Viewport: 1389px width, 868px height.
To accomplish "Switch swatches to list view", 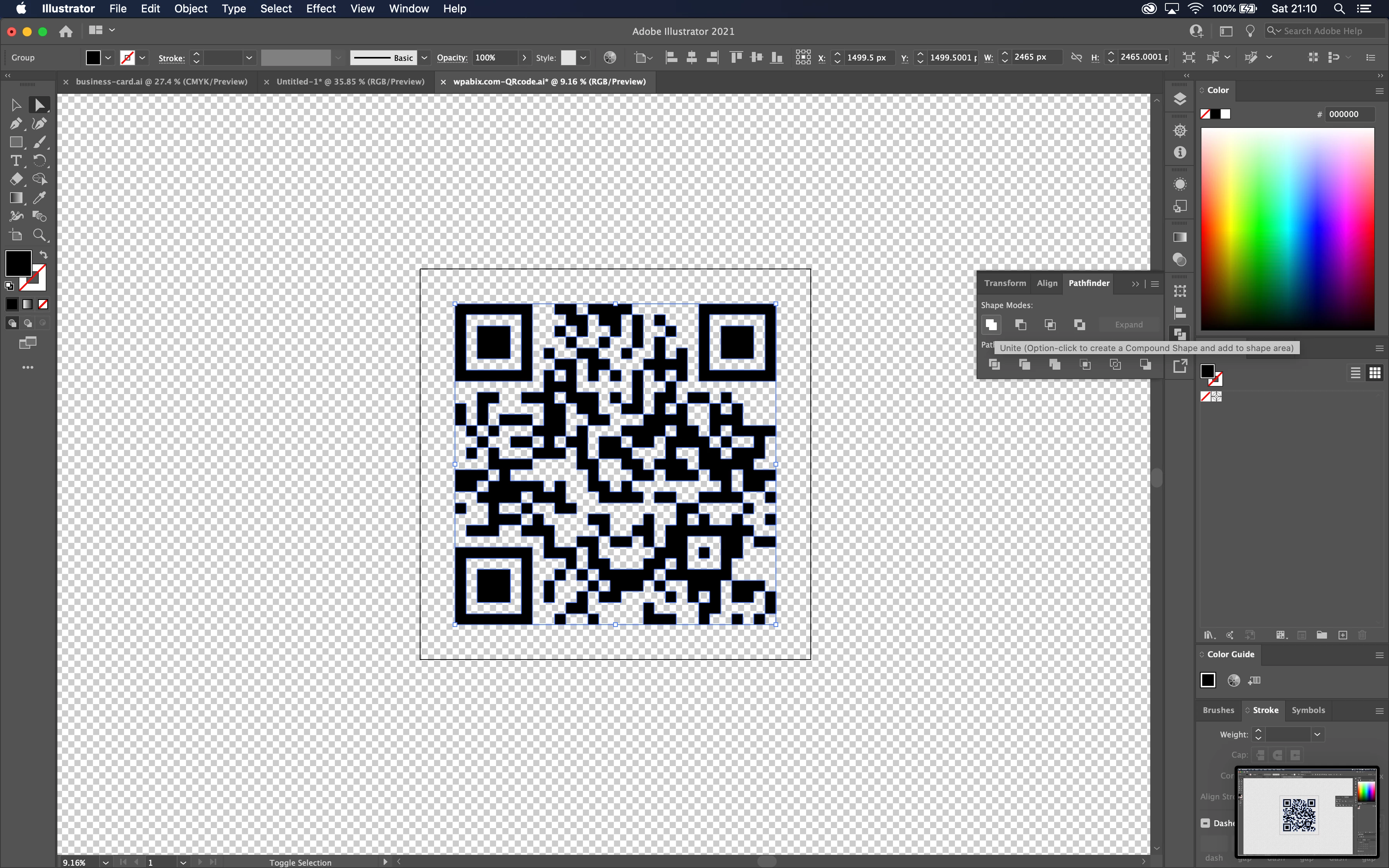I will click(x=1355, y=373).
